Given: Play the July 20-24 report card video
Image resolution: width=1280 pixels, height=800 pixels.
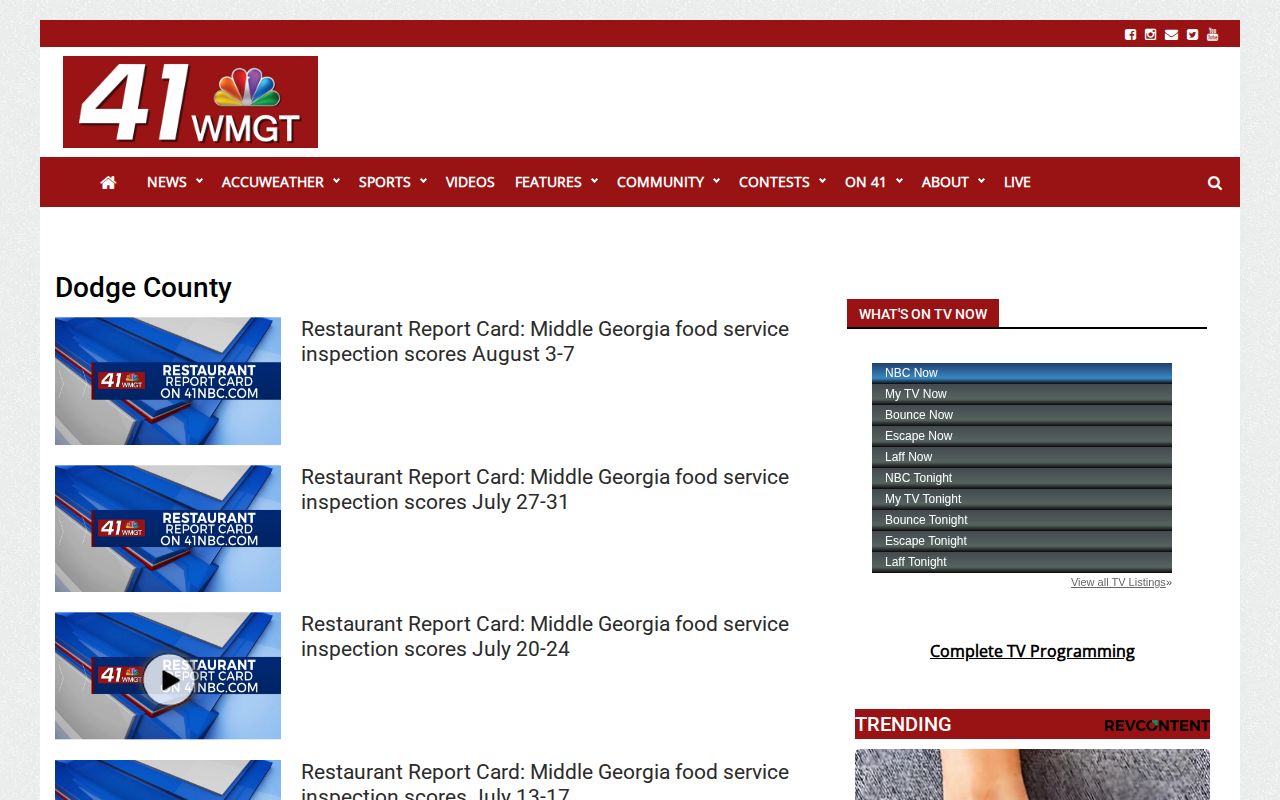Looking at the screenshot, I should pyautogui.click(x=168, y=680).
